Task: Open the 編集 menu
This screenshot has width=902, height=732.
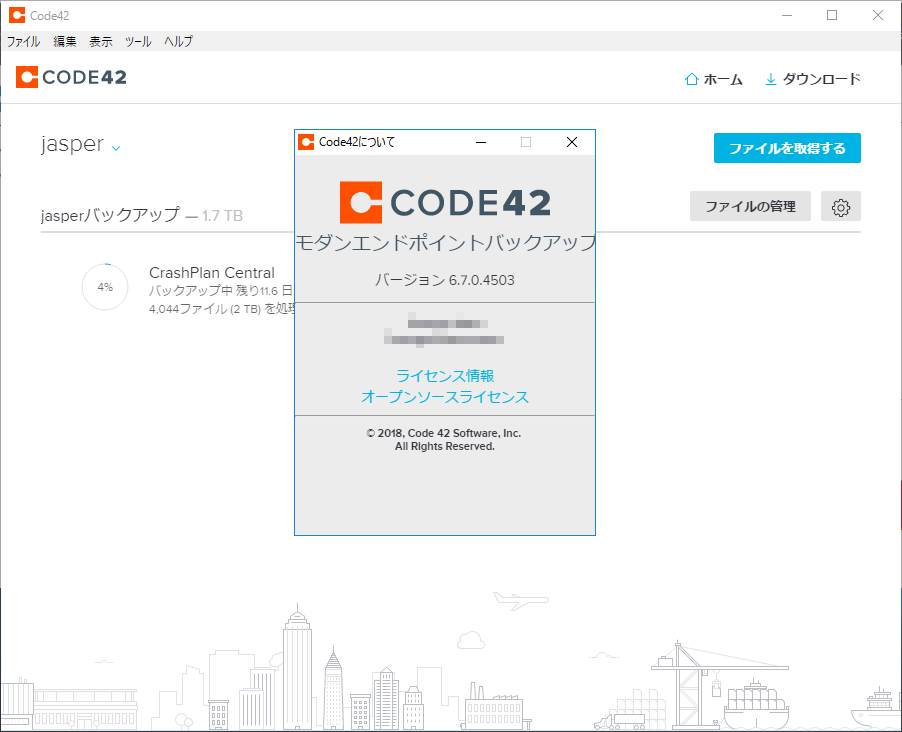Action: tap(64, 41)
